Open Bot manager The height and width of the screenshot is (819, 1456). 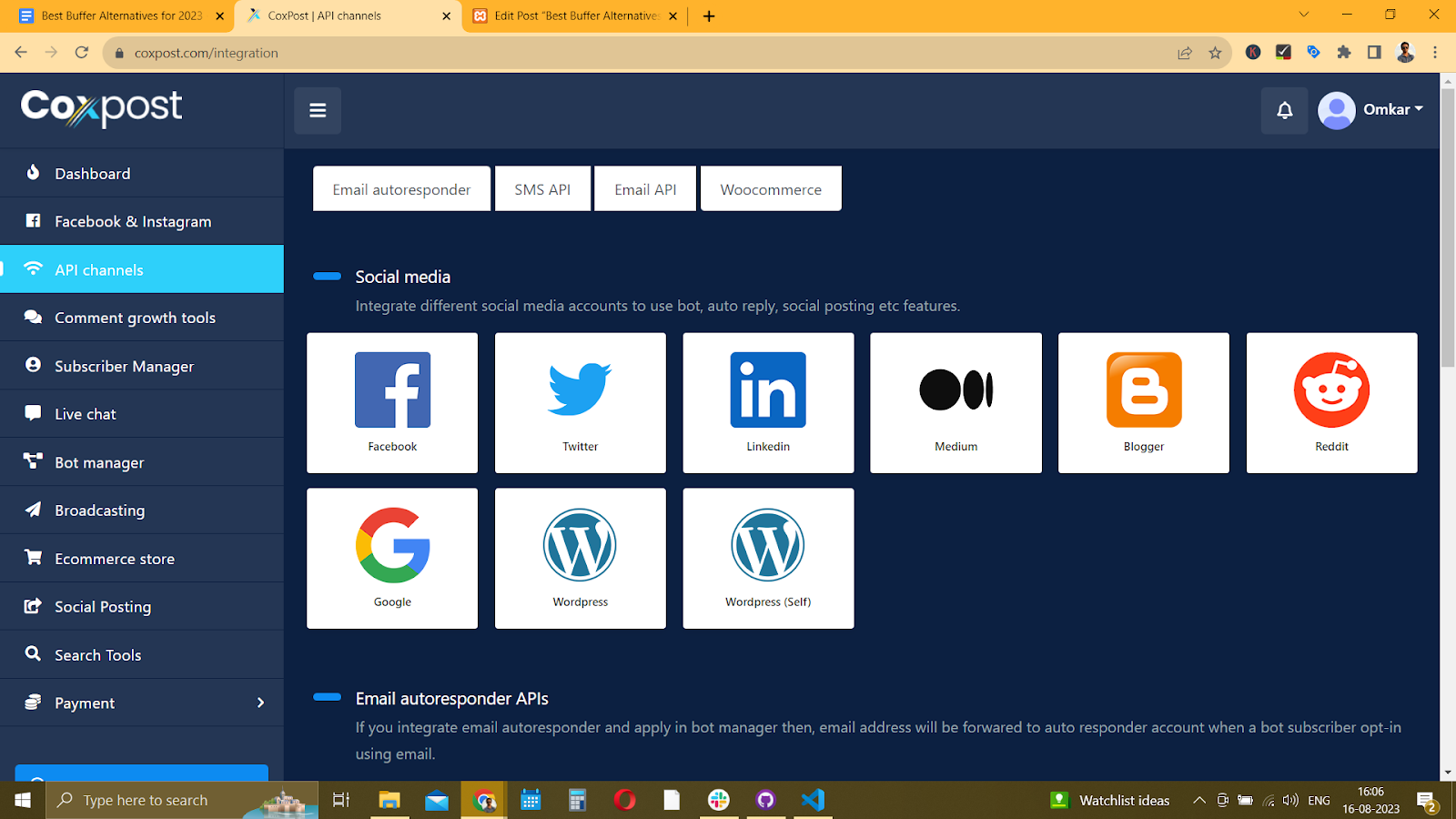click(x=142, y=462)
